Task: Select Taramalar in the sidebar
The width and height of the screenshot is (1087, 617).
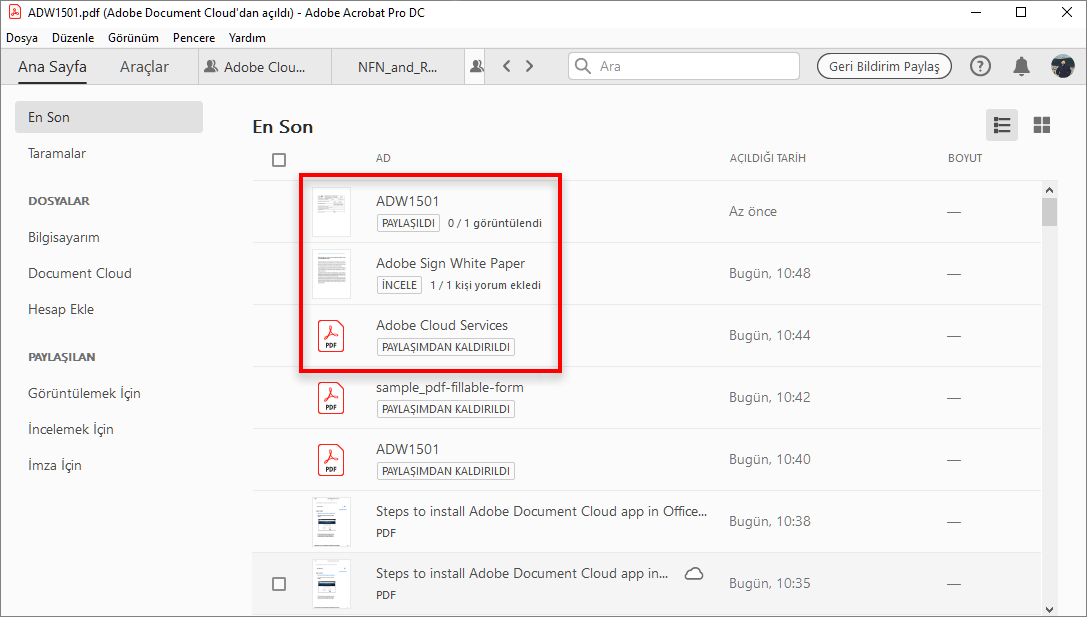Action: (x=57, y=153)
